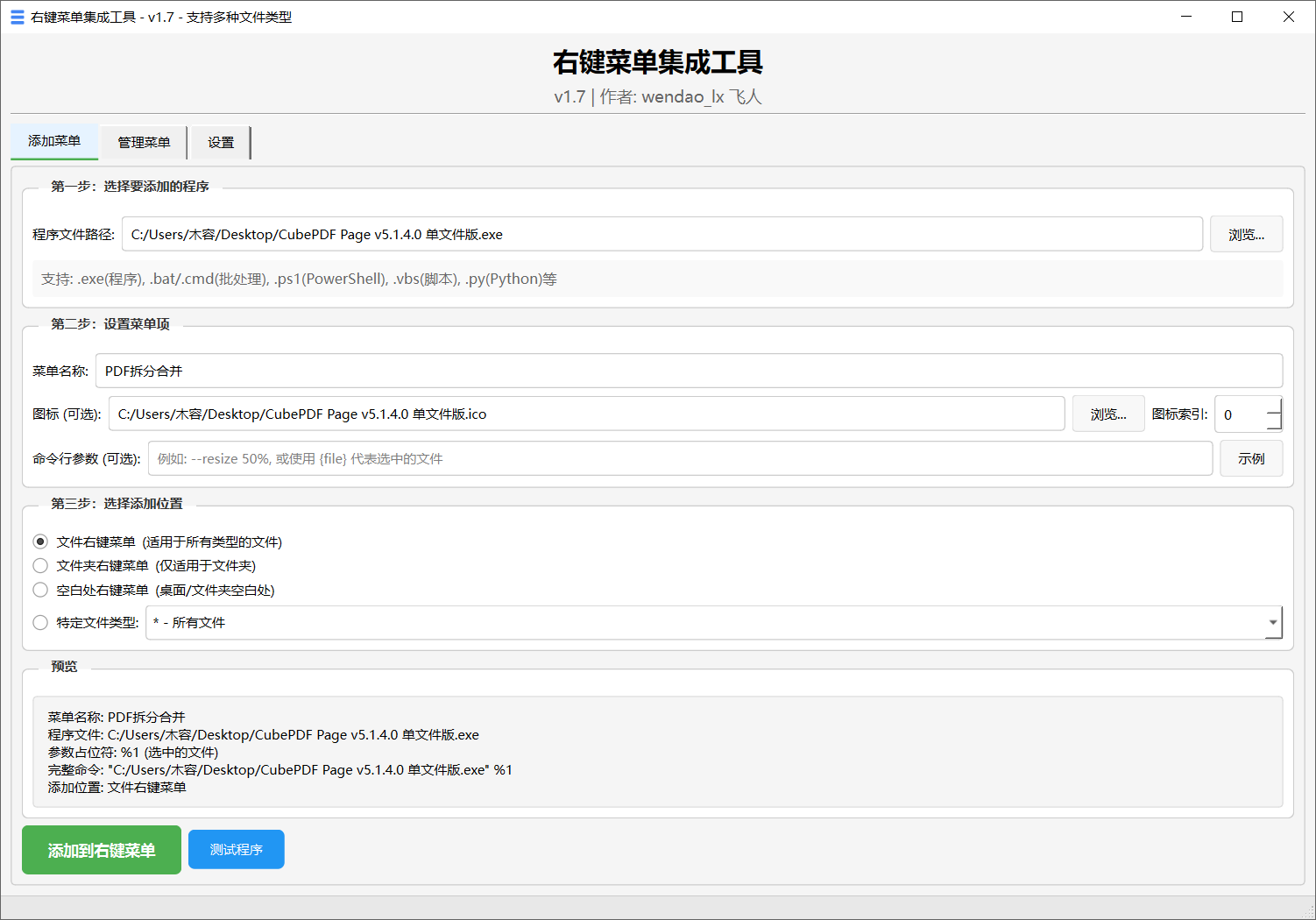Viewport: 1316px width, 920px height.
Task: Switch to the 管理菜单 tab
Action: tap(143, 142)
